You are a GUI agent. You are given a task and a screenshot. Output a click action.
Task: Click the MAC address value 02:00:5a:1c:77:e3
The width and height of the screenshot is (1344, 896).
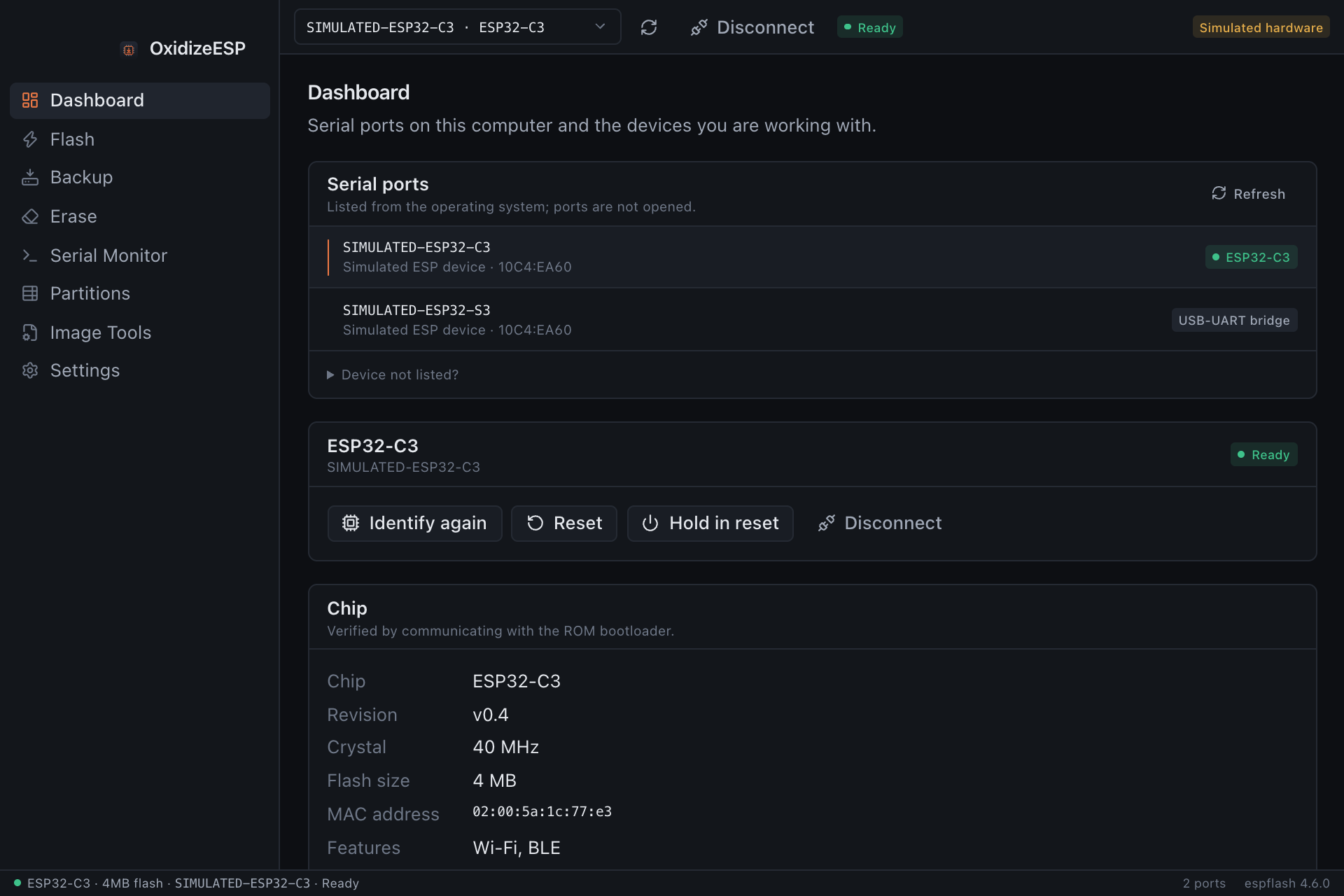pyautogui.click(x=542, y=811)
